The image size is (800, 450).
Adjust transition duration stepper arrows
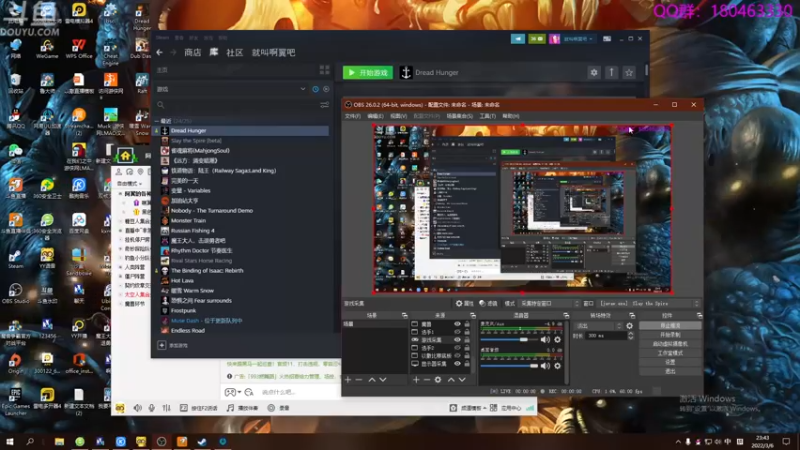[x=631, y=336]
